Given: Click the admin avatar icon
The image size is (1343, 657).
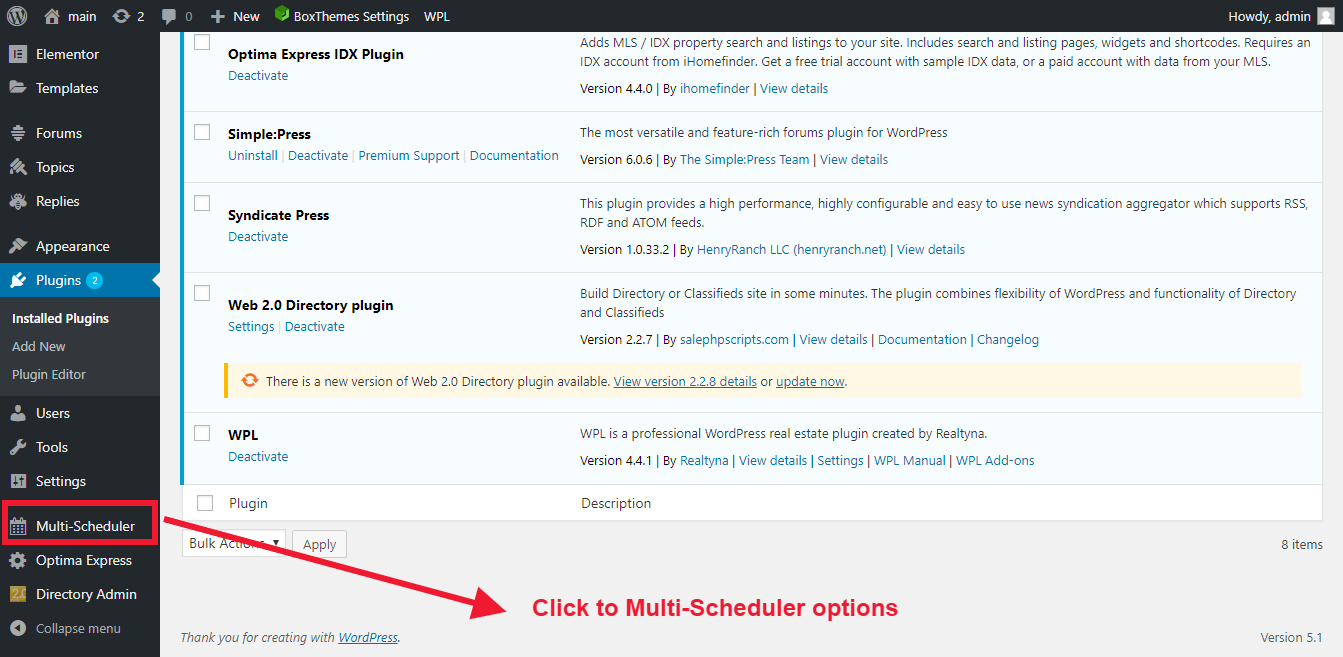Looking at the screenshot, I should 1326,16.
